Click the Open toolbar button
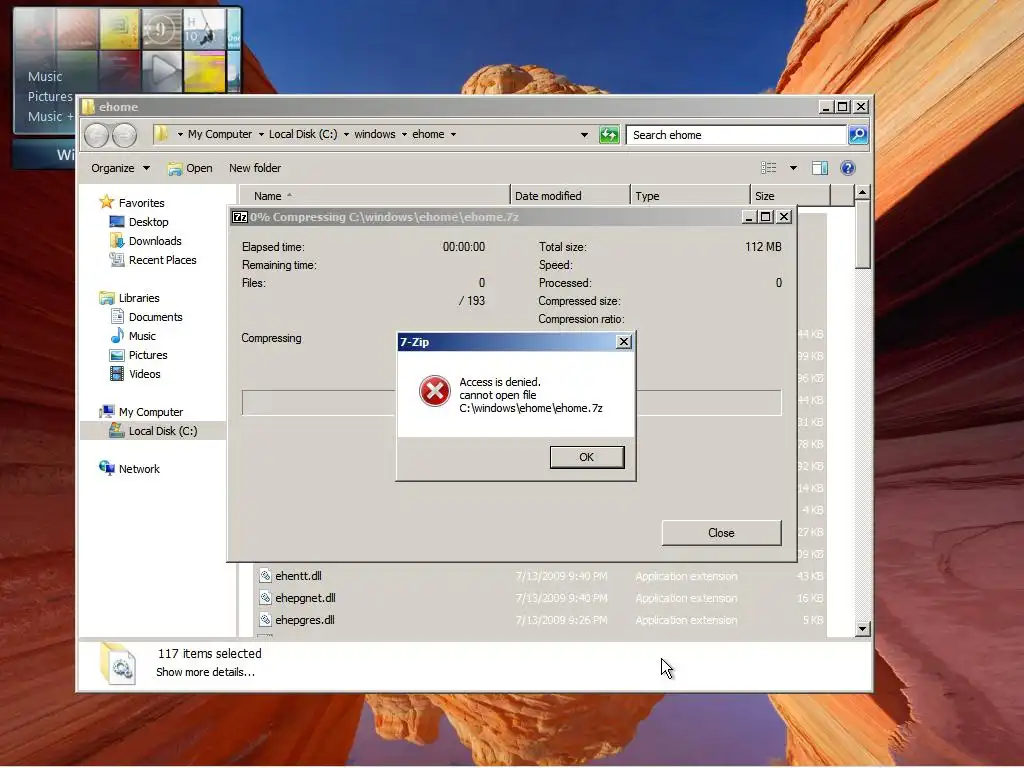Screen dimensions: 1024x768 click(x=190, y=168)
